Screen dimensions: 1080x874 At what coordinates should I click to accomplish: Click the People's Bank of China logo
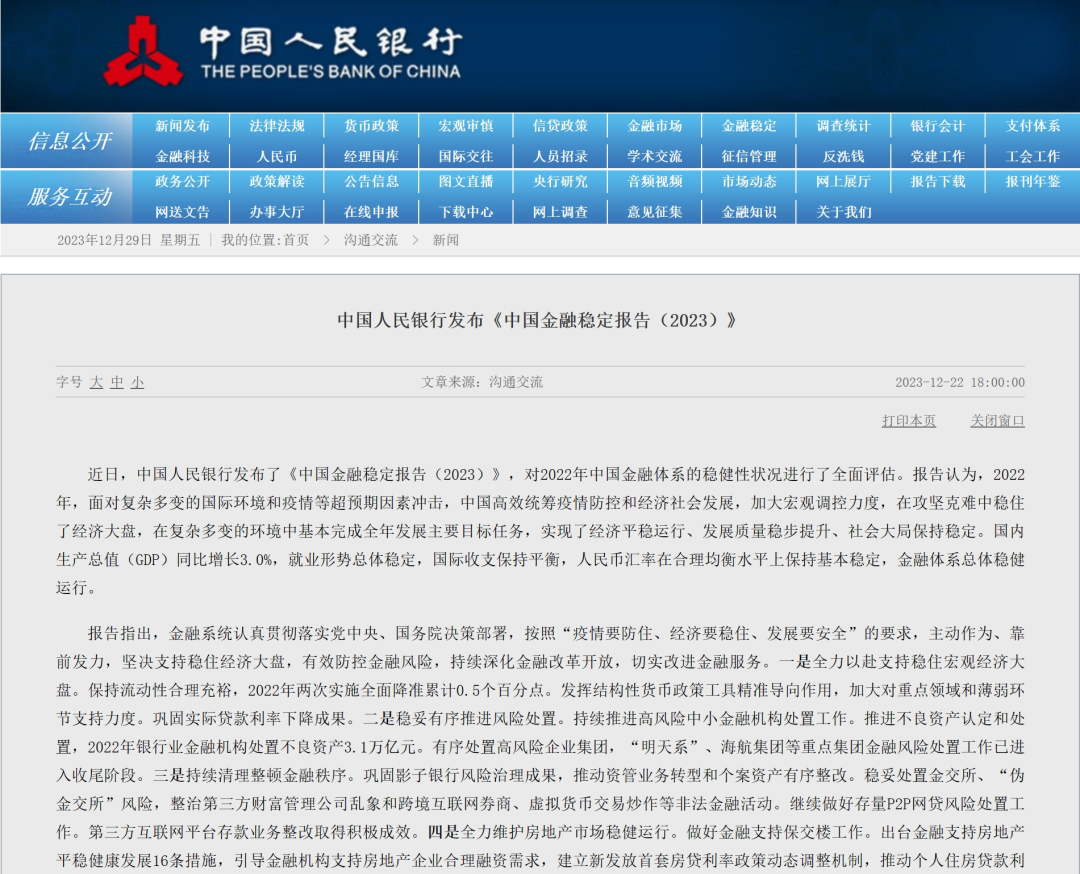282,52
